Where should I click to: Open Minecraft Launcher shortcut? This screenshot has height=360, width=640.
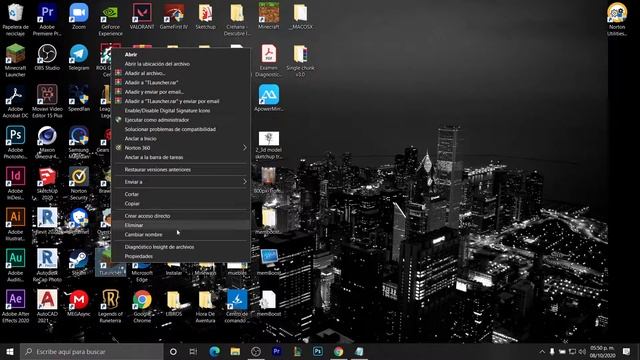click(x=16, y=60)
